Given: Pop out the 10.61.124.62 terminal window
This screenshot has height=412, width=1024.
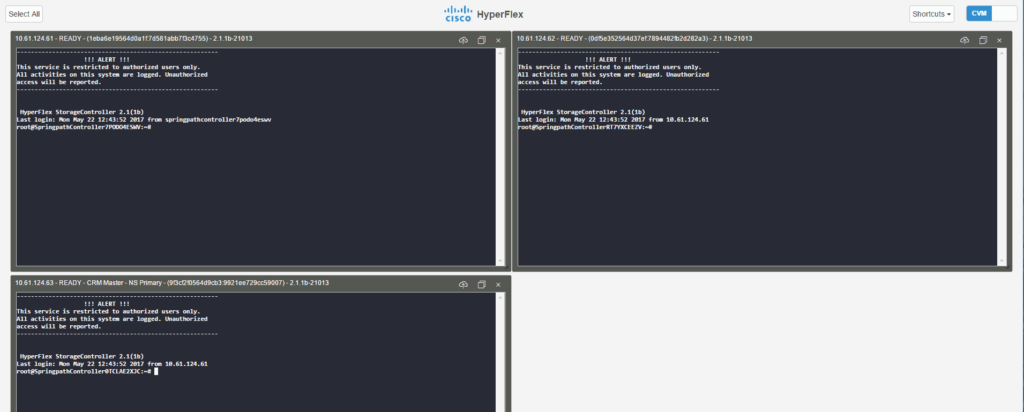Looking at the screenshot, I should coord(983,40).
